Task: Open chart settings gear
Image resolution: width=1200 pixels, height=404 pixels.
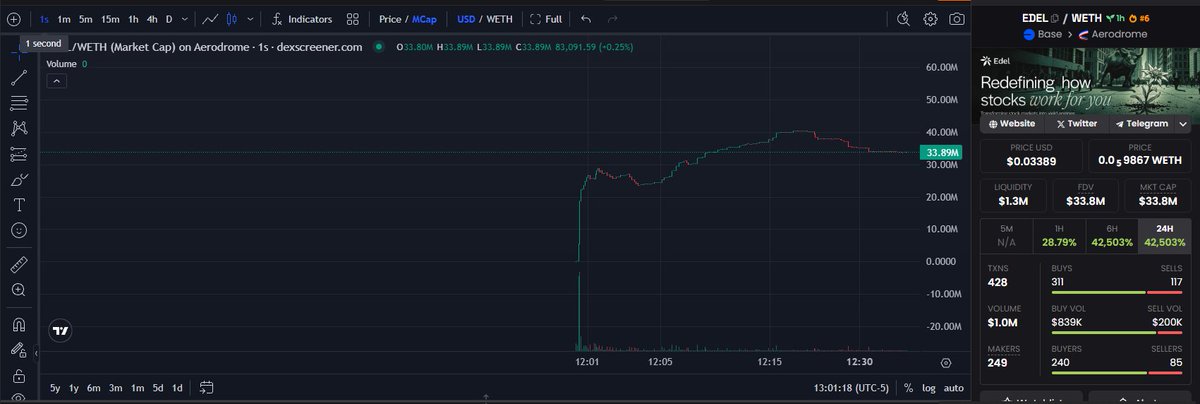Action: point(931,18)
